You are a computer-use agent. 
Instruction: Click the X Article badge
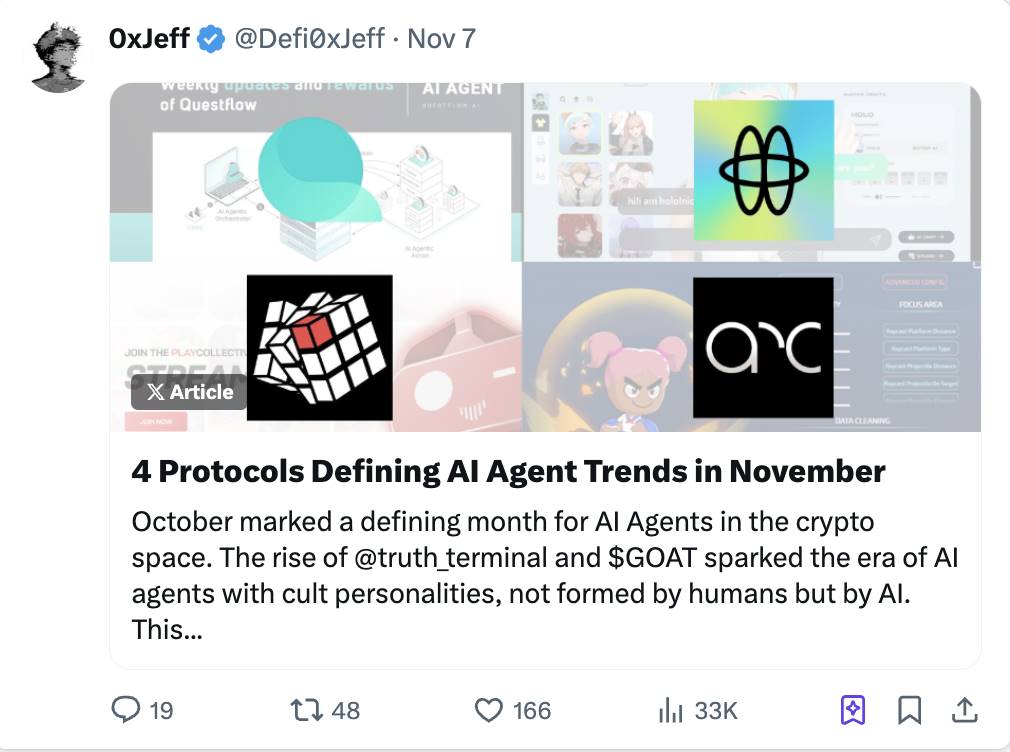189,392
